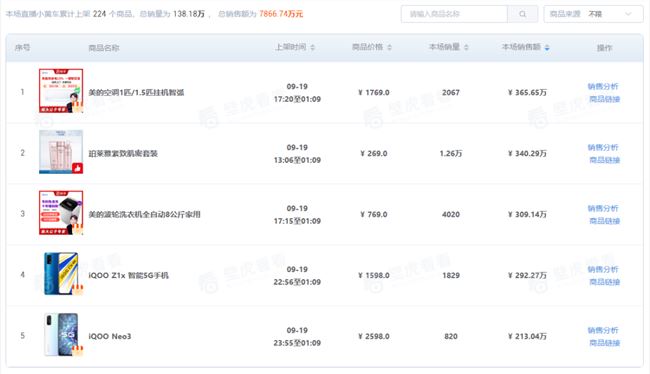Click total sales figure 7866.74万元
This screenshot has width=650, height=374.
point(281,14)
